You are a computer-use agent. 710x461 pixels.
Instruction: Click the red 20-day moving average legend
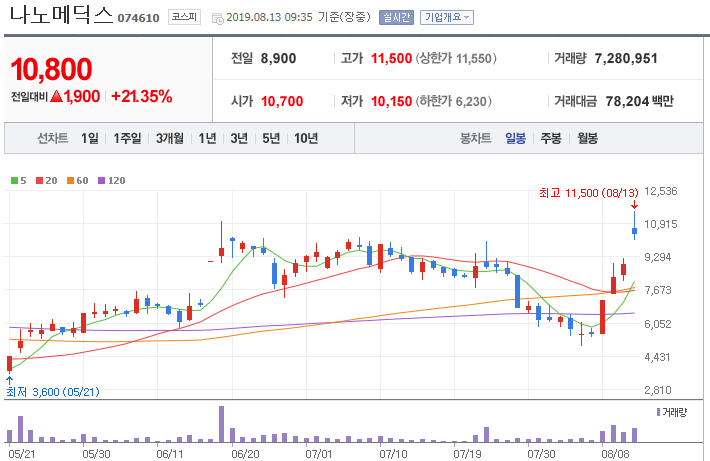point(47,181)
